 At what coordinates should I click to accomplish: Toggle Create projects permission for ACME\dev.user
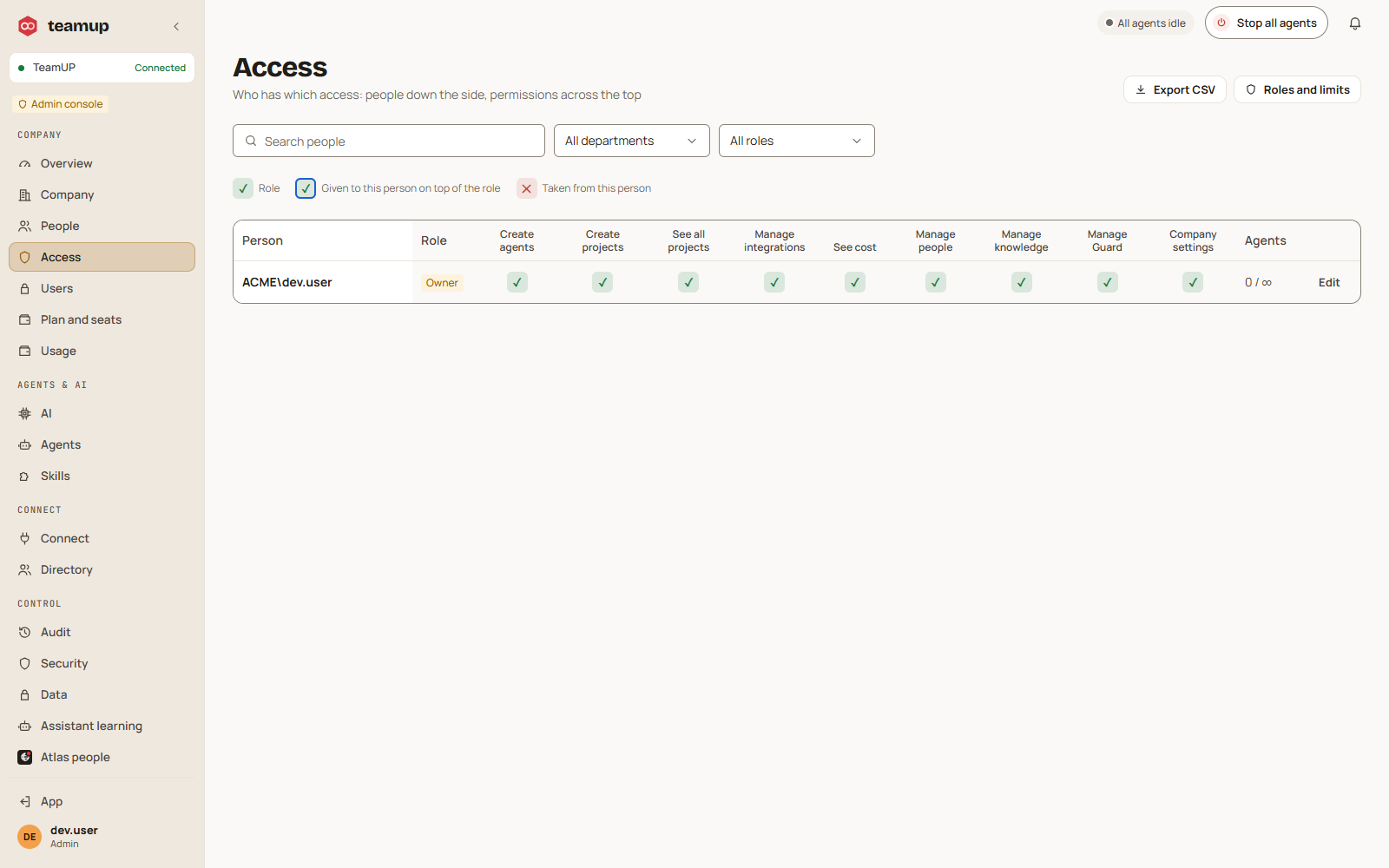coord(602,282)
